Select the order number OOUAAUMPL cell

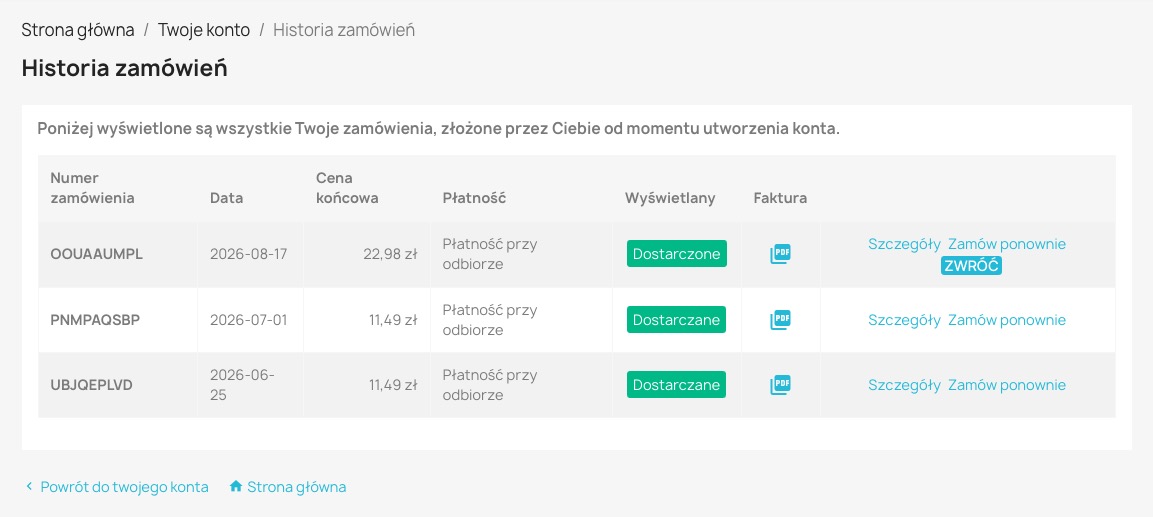coord(118,254)
